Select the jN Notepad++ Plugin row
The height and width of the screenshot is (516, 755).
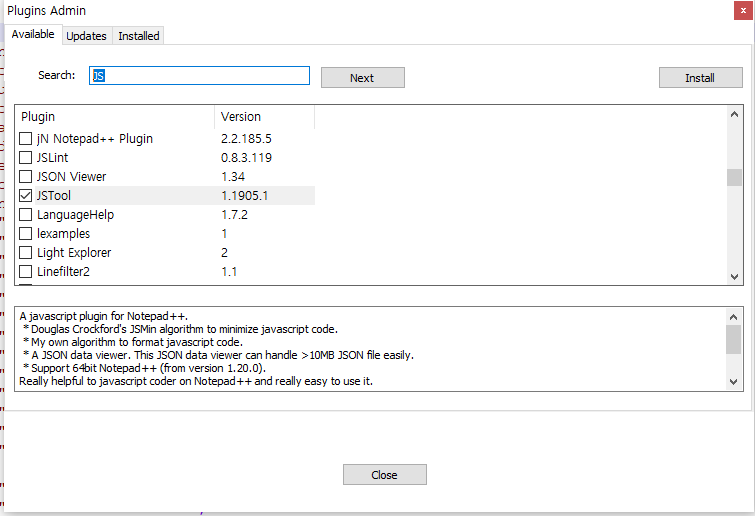click(167, 139)
